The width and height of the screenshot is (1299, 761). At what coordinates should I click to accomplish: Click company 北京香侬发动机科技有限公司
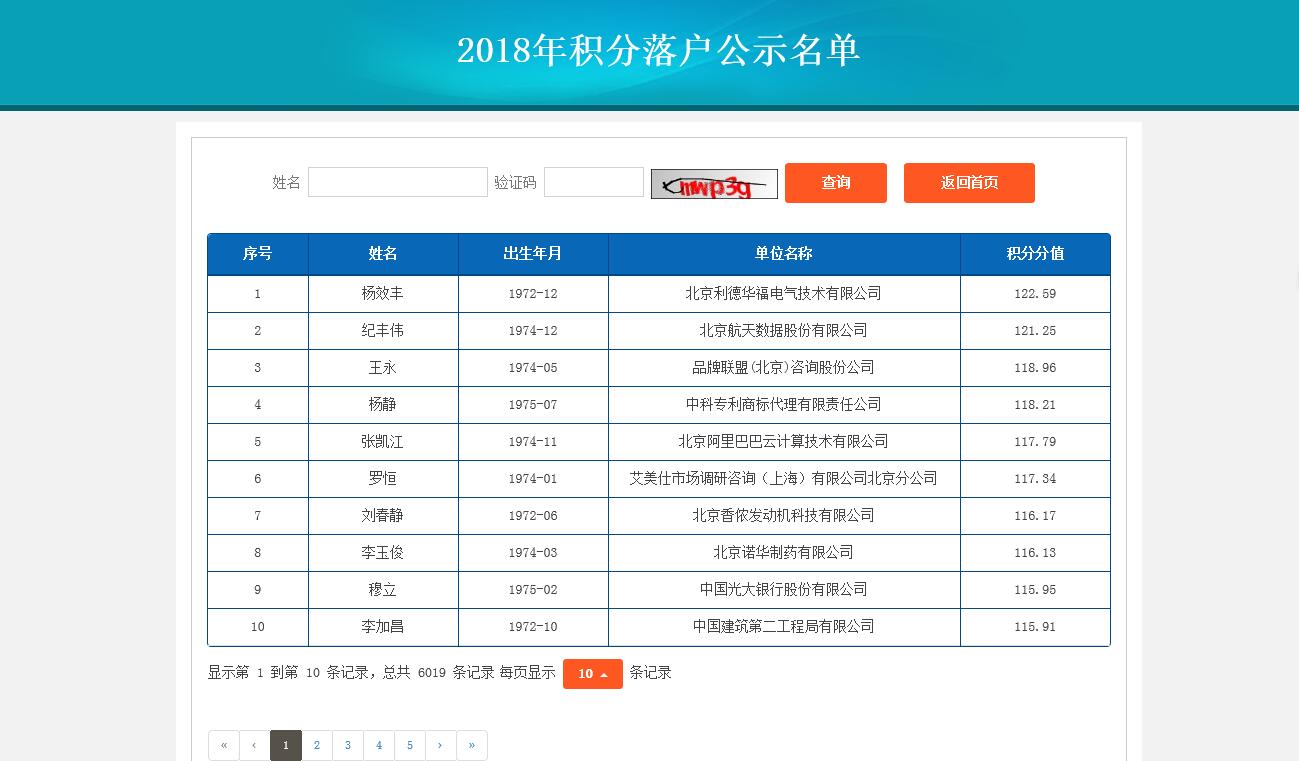click(x=784, y=516)
